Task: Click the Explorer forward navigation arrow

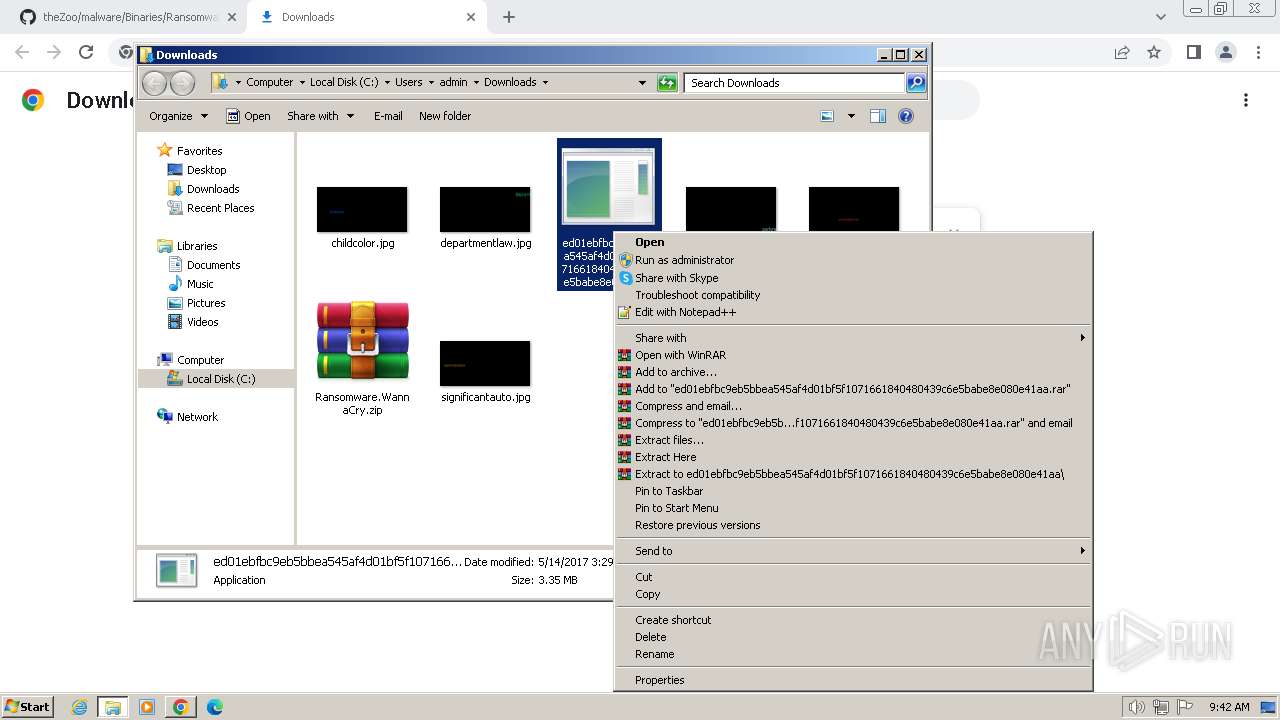Action: (x=182, y=83)
